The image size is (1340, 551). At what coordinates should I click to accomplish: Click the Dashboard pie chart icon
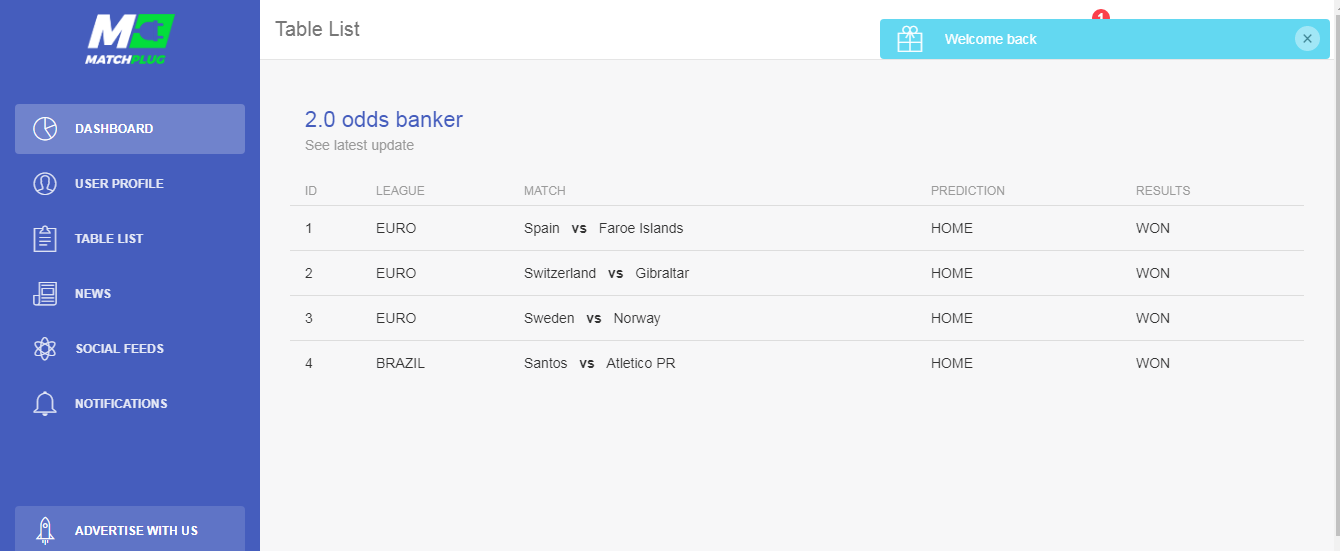[x=45, y=129]
